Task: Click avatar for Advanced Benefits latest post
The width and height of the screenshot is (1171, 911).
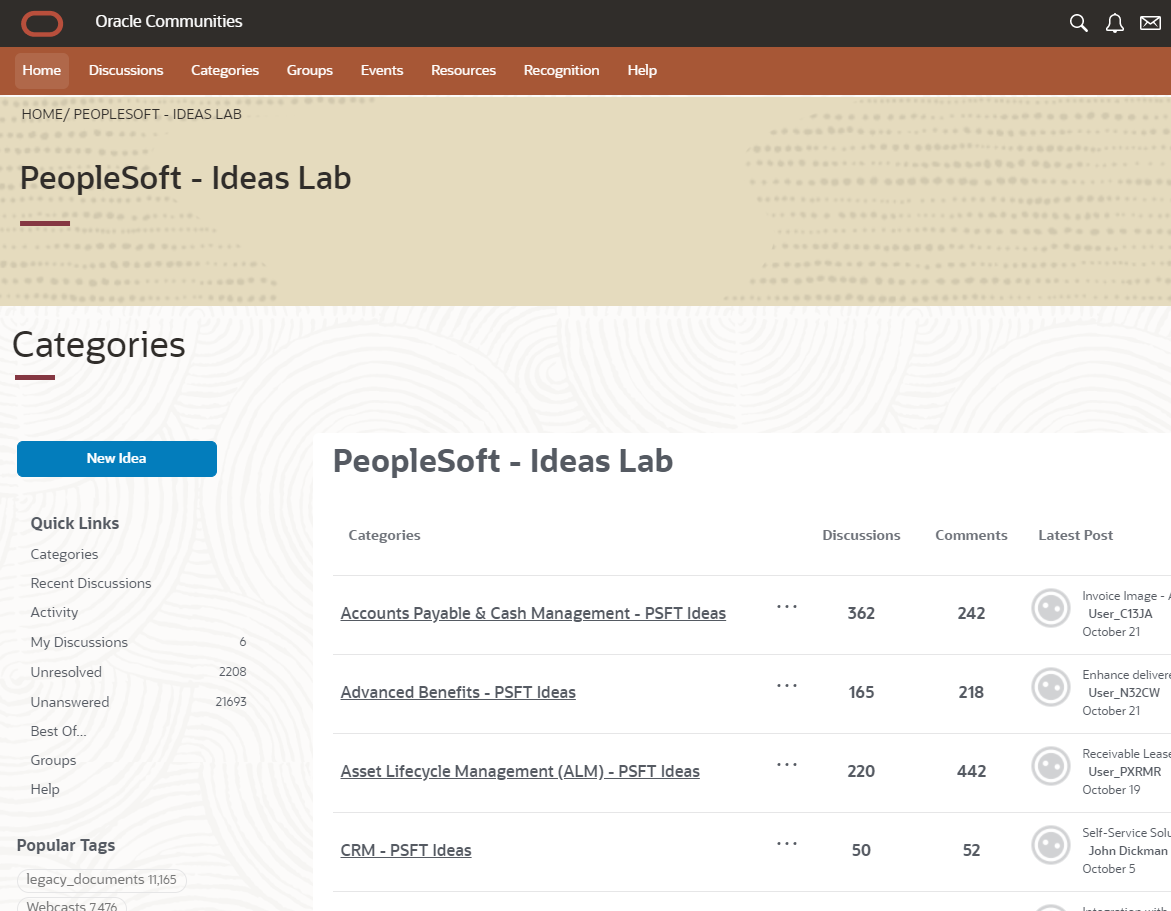Action: click(1050, 687)
